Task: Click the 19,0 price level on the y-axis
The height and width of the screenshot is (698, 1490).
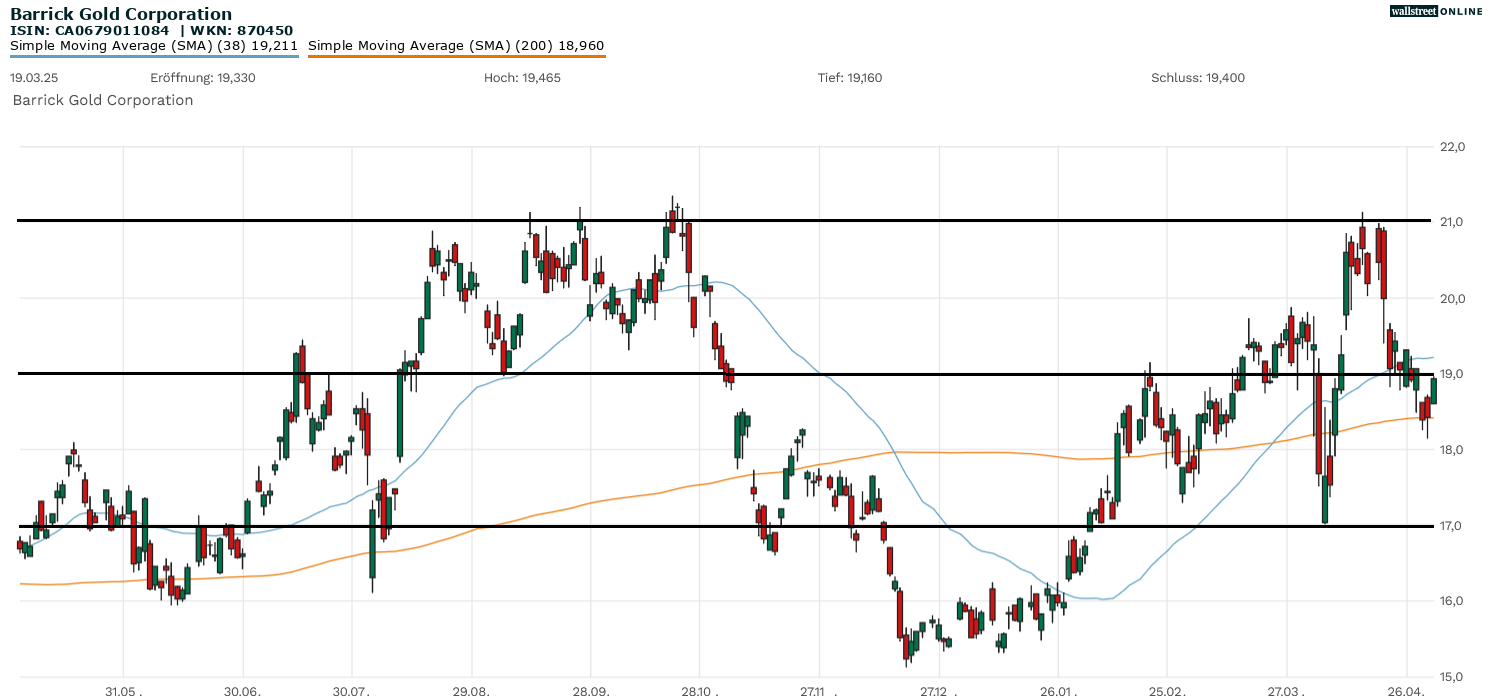Action: pos(1452,374)
